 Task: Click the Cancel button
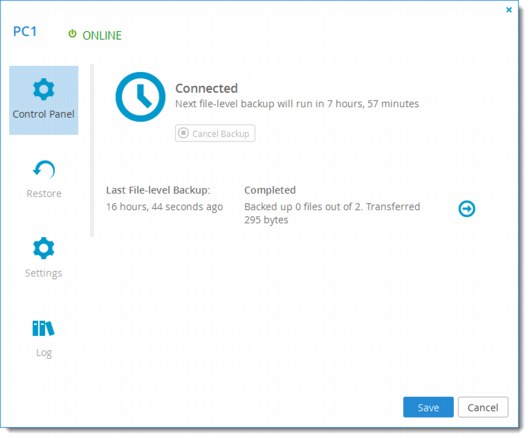click(x=483, y=407)
